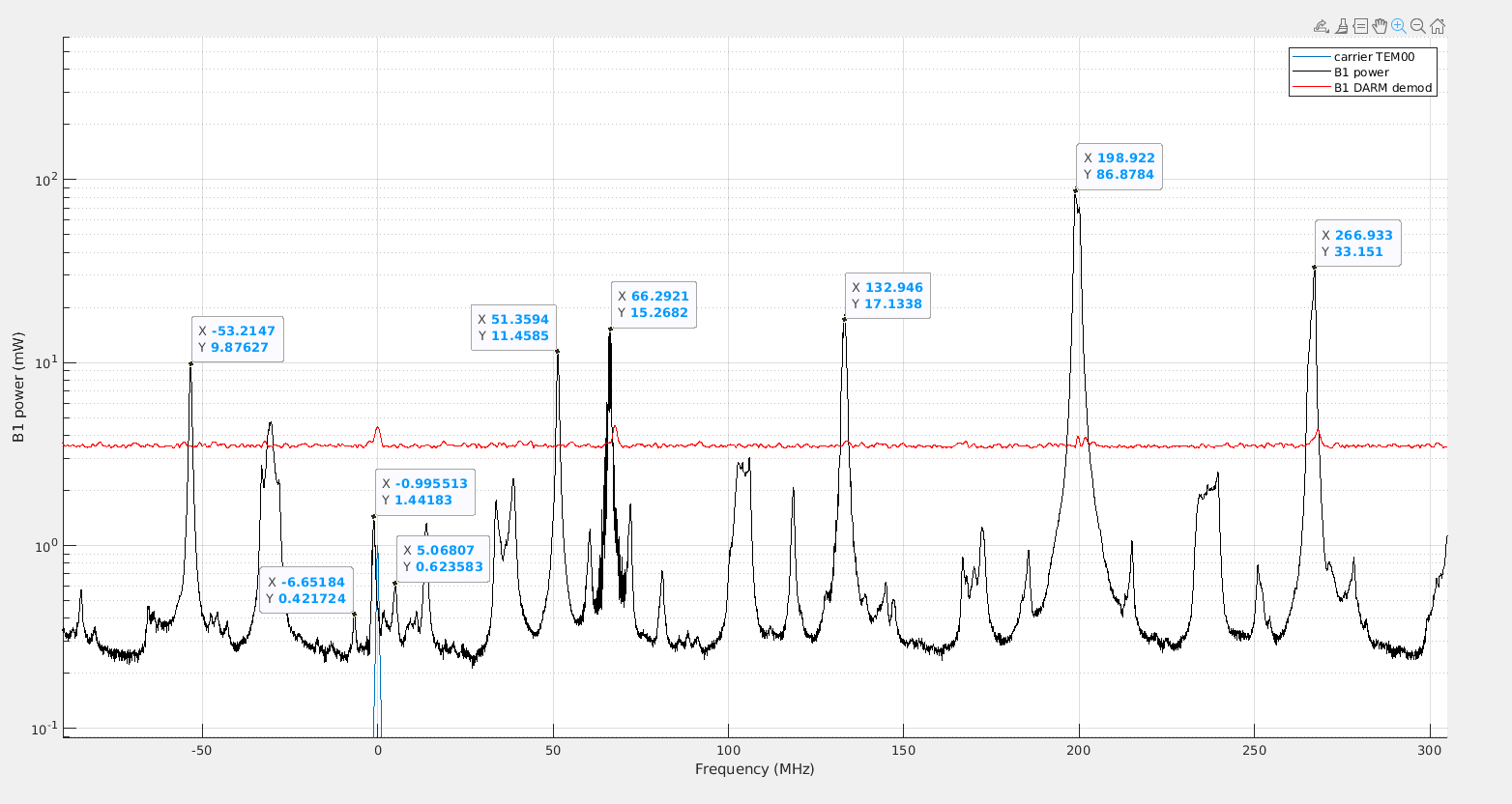Select the data tip at X -53.2147

[x=237, y=339]
